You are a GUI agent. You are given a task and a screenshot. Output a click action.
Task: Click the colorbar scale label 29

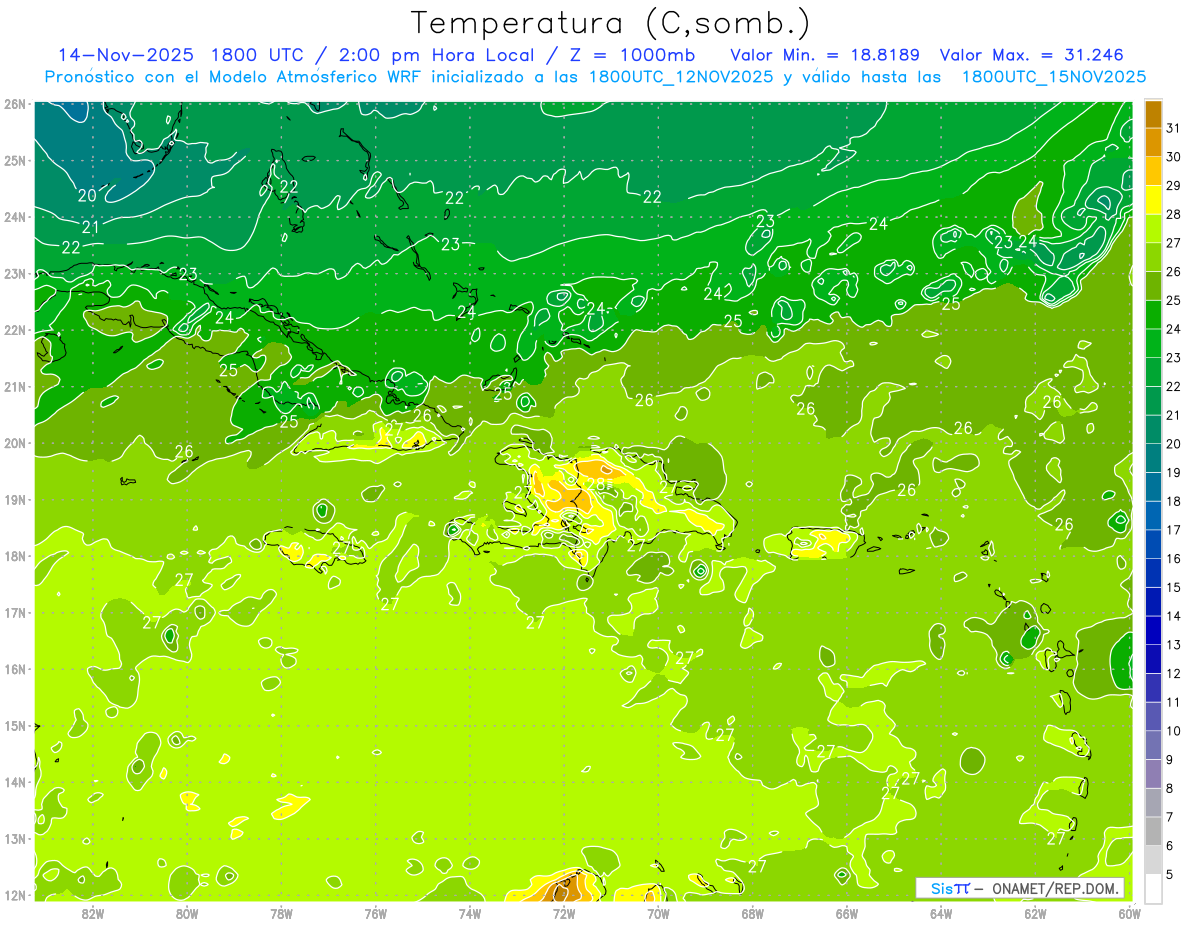pyautogui.click(x=1172, y=185)
